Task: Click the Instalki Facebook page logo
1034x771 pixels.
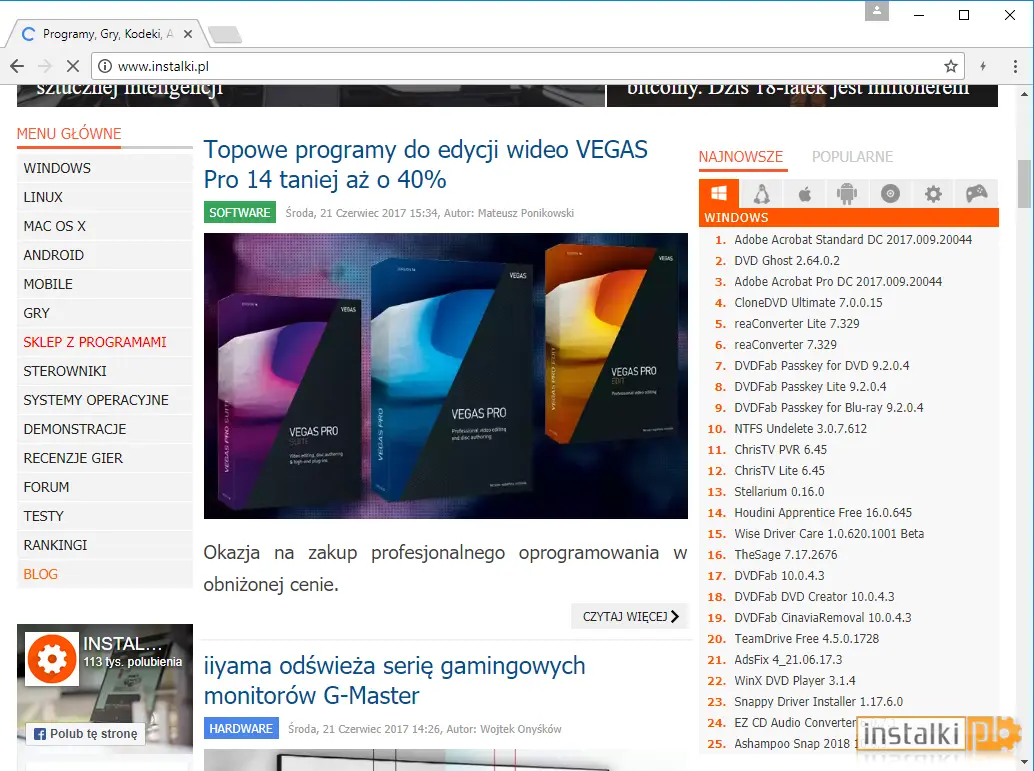Action: (x=52, y=658)
